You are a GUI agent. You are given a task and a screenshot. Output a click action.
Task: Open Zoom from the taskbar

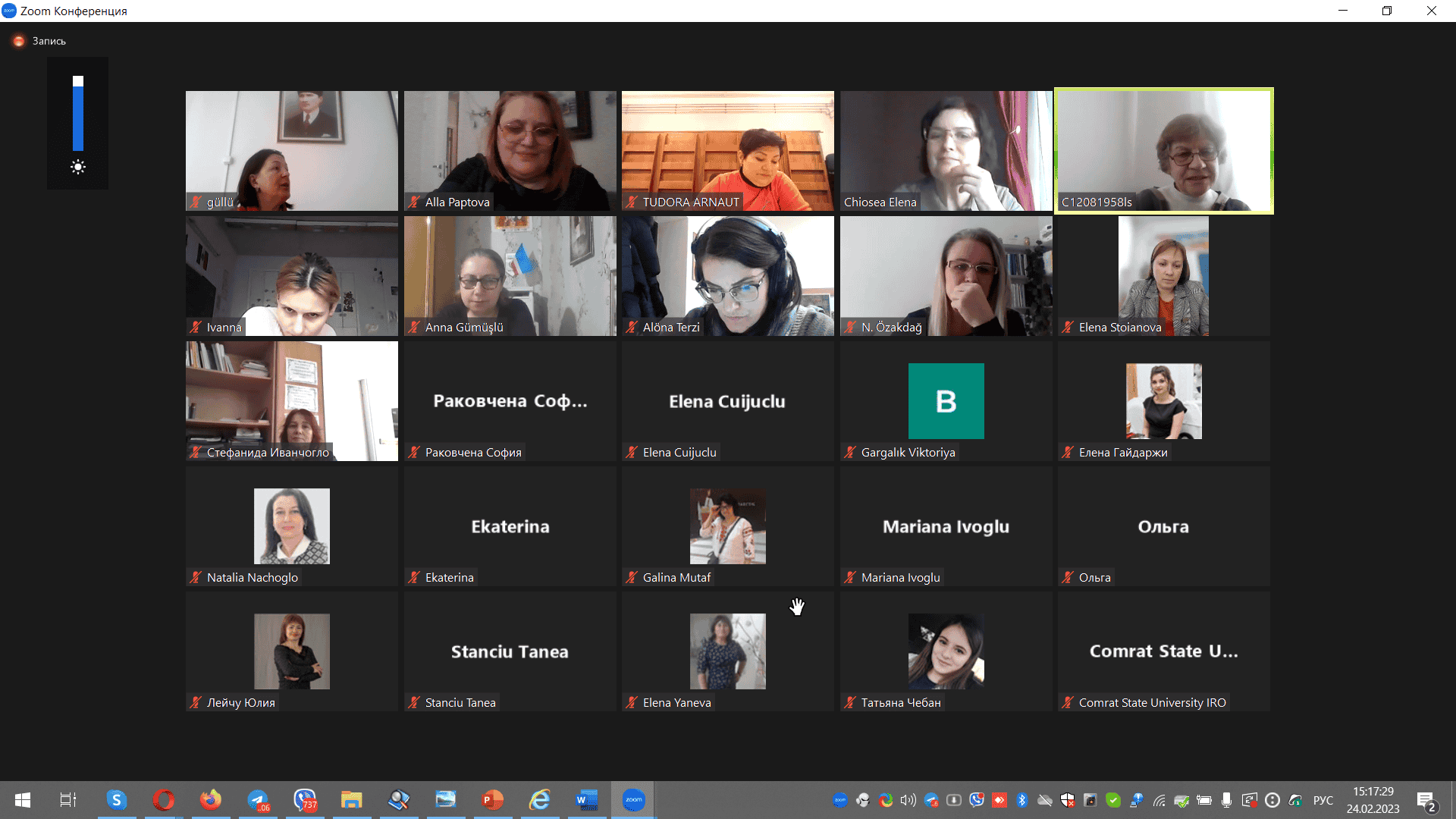633,800
